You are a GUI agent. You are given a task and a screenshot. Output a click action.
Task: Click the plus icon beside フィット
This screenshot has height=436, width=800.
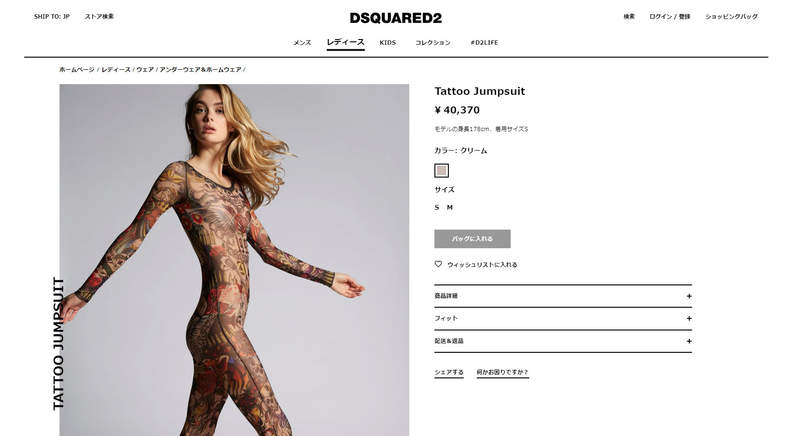pos(689,318)
